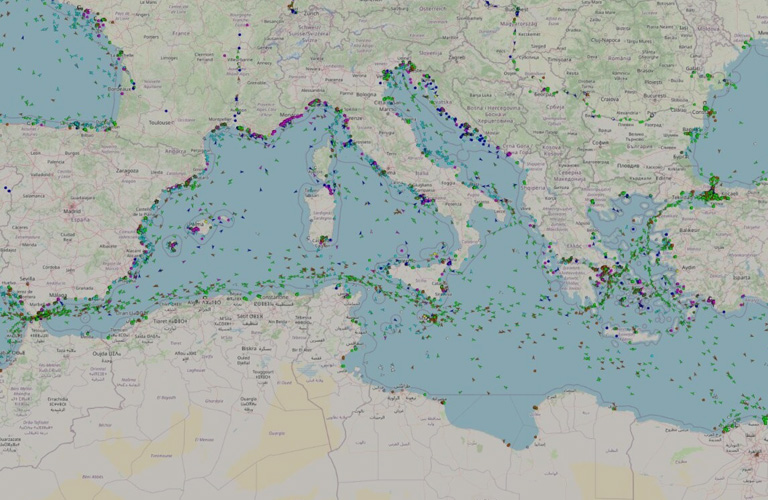Click the Burgos city label
Image resolution: width=768 pixels, height=500 pixels.
pos(72,153)
